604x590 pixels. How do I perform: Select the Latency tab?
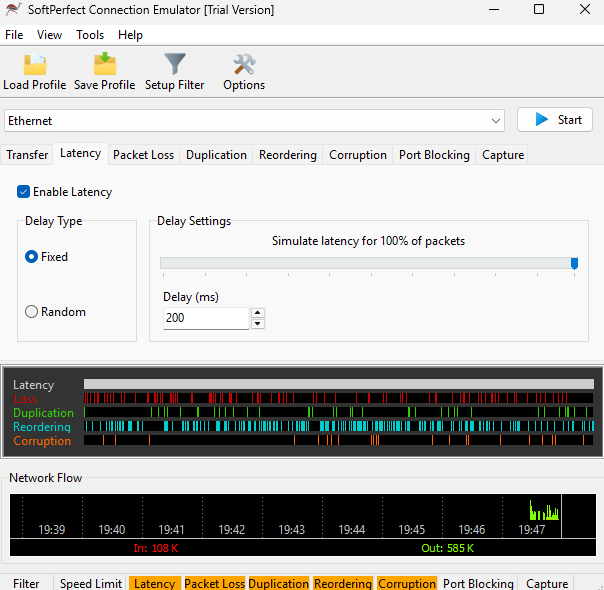(x=81, y=153)
